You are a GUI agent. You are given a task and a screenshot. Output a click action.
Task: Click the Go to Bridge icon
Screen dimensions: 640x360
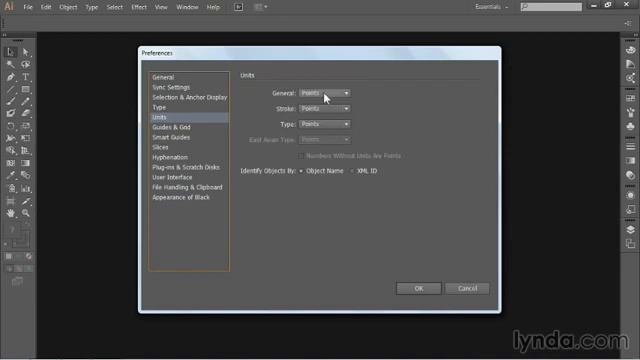click(239, 7)
